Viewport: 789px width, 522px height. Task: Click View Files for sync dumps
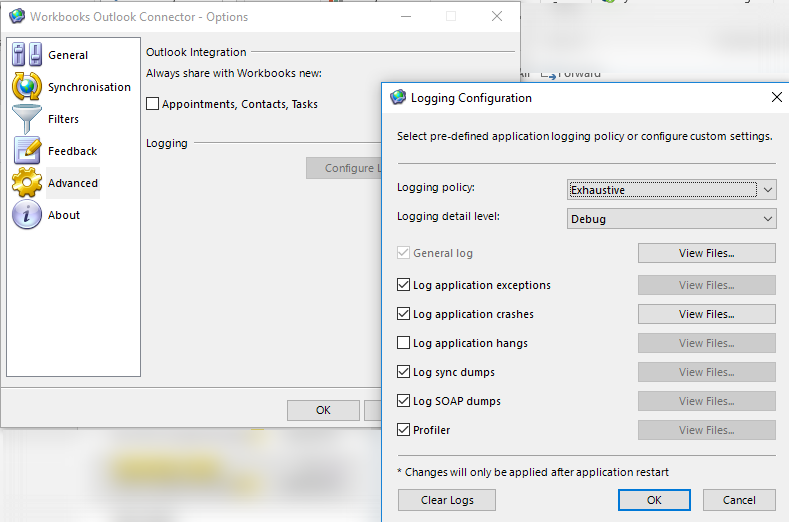tap(706, 372)
